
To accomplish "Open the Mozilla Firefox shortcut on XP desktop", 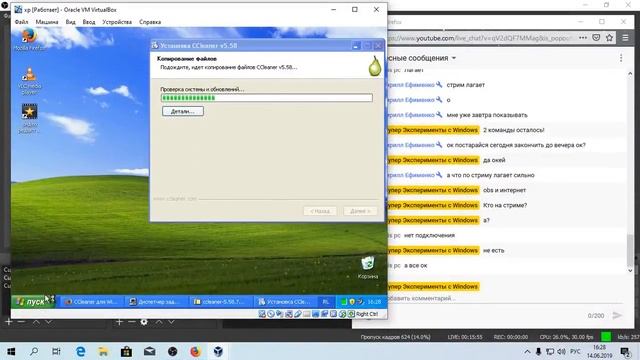I will (29, 39).
